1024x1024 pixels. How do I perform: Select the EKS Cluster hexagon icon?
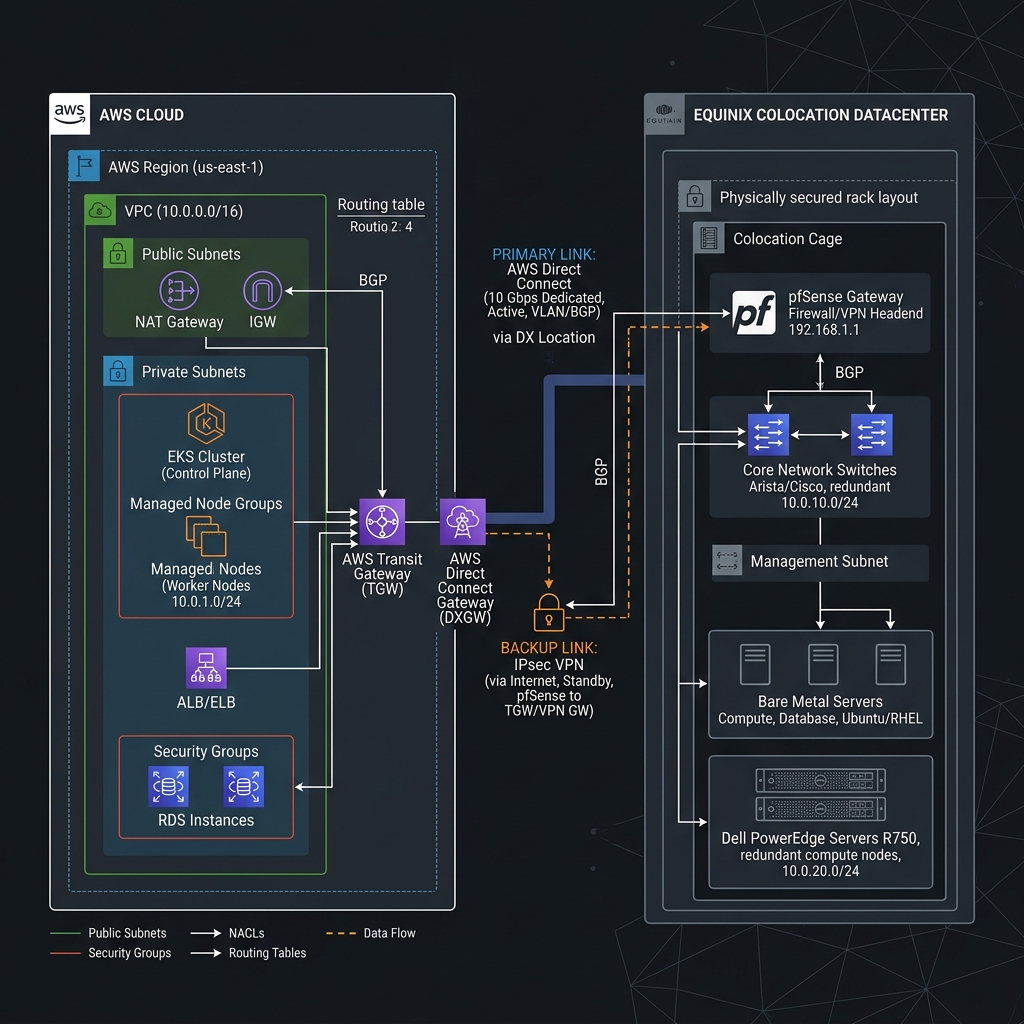tap(206, 424)
